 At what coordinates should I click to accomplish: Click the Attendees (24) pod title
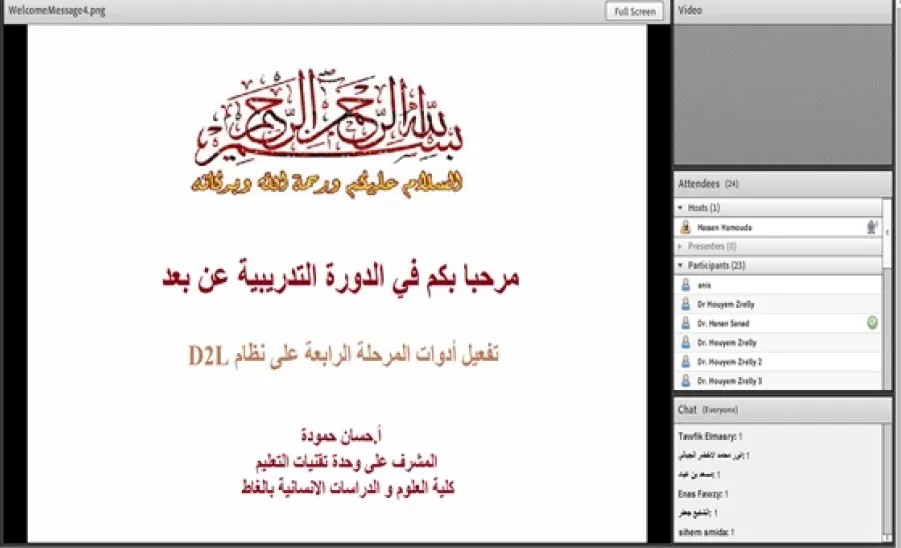[708, 184]
